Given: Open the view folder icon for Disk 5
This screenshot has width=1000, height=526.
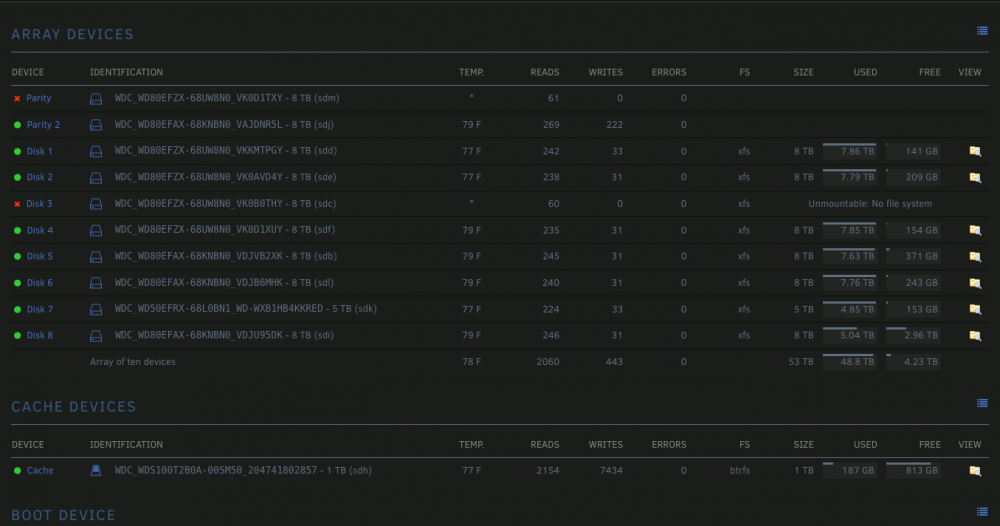Looking at the screenshot, I should click(x=975, y=256).
